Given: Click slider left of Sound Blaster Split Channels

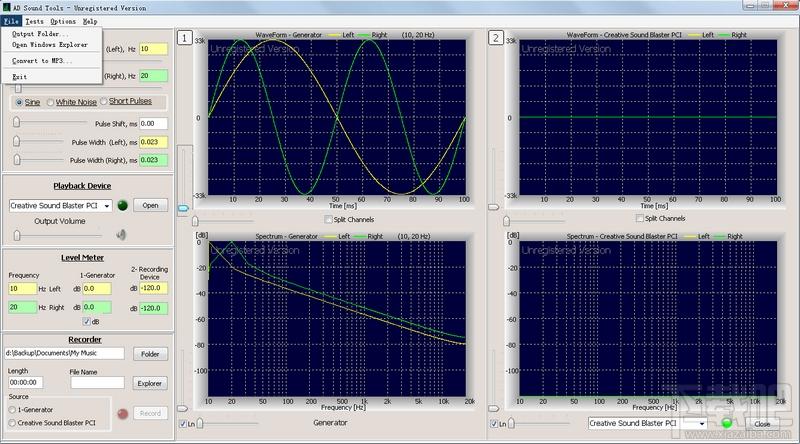Looking at the screenshot, I should tap(506, 221).
